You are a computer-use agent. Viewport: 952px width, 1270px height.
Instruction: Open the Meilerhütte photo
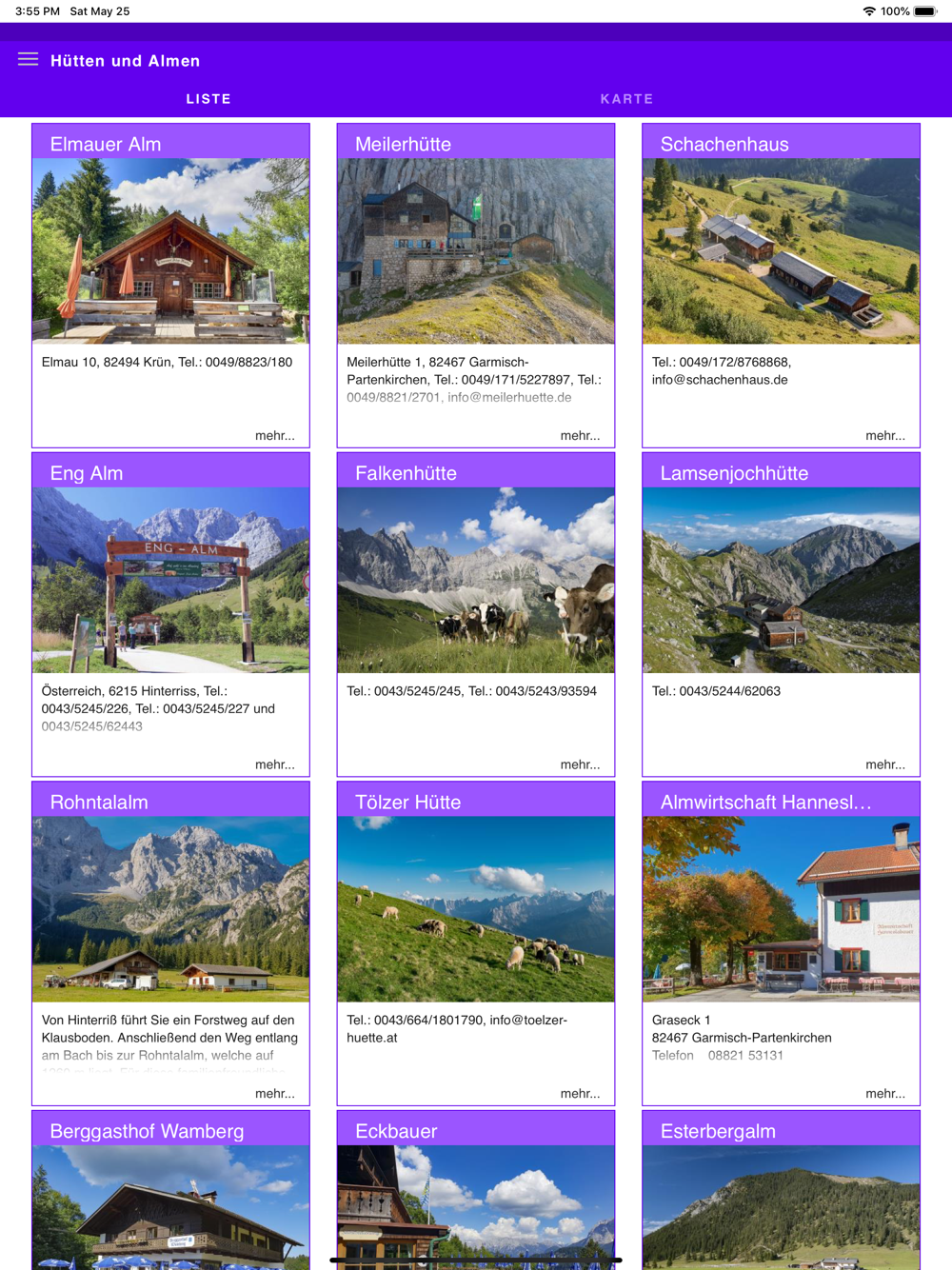[x=476, y=251]
